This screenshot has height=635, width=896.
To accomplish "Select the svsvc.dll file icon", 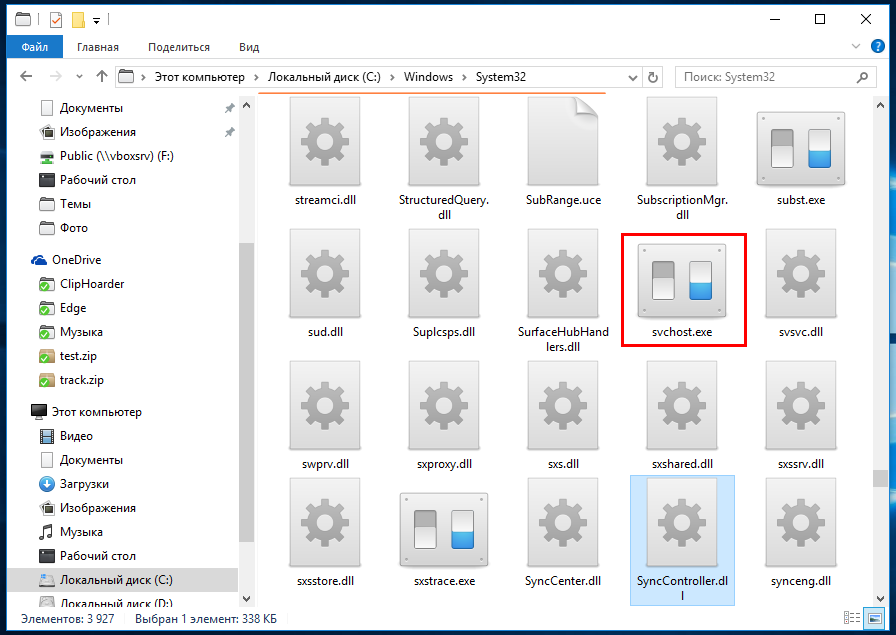I will click(801, 273).
